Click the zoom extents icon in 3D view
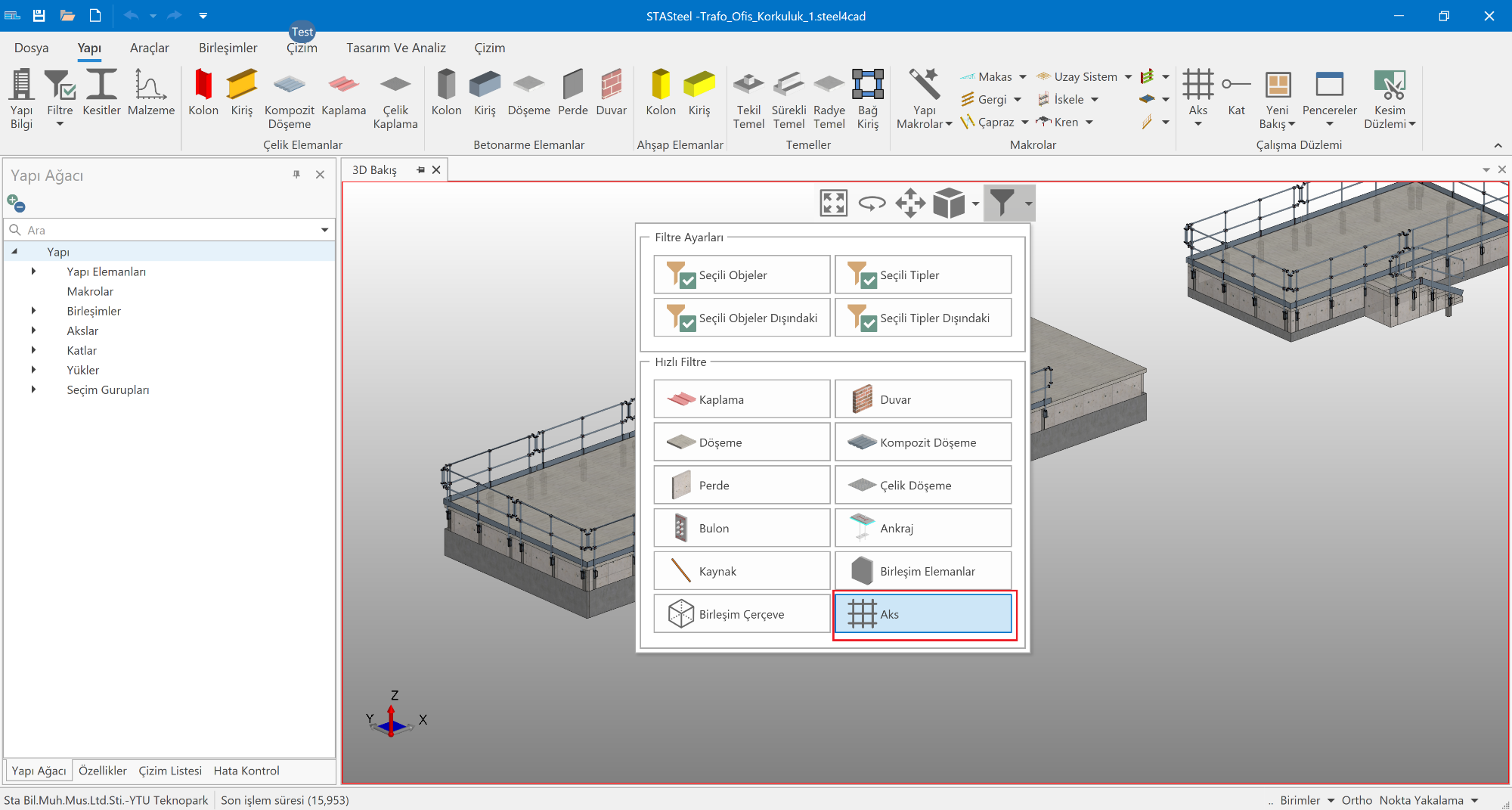The width and height of the screenshot is (1512, 810). click(x=833, y=203)
